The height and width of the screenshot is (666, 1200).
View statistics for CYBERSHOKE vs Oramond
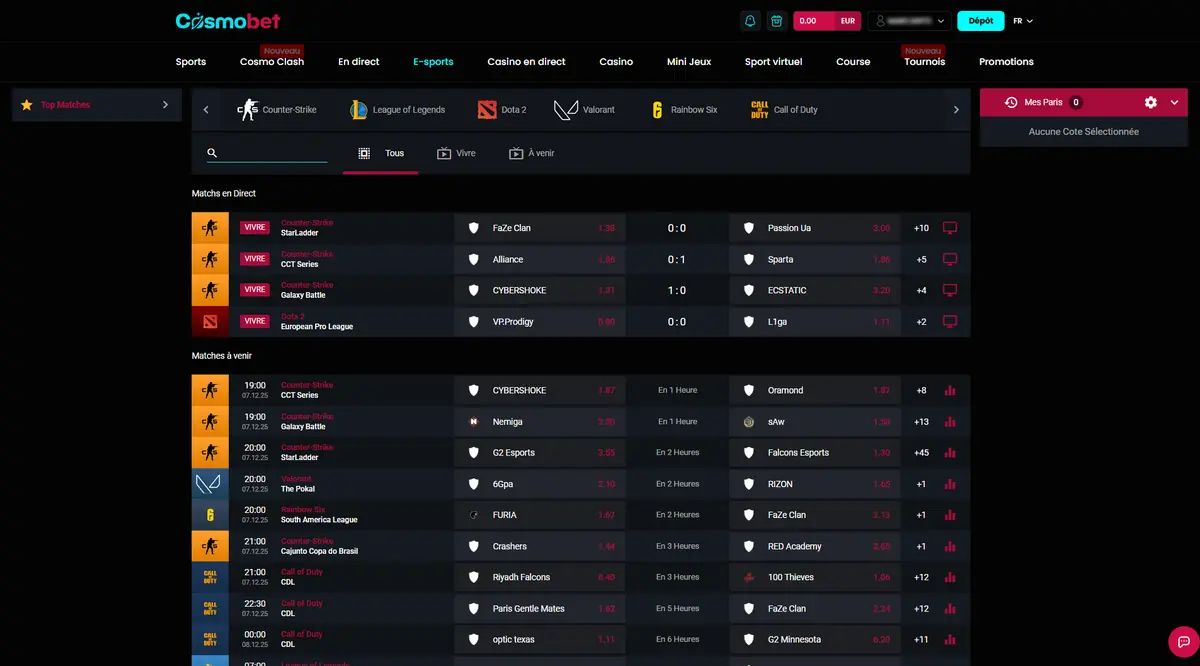click(x=950, y=390)
